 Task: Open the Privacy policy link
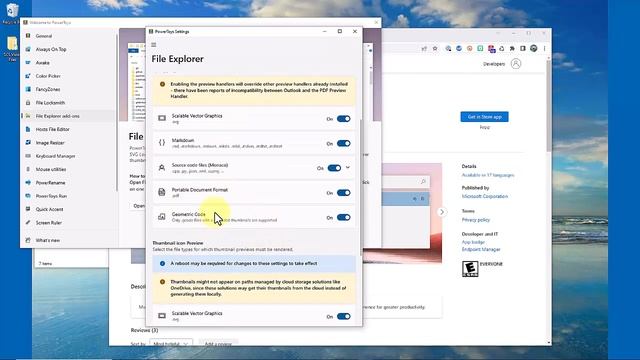click(476, 220)
